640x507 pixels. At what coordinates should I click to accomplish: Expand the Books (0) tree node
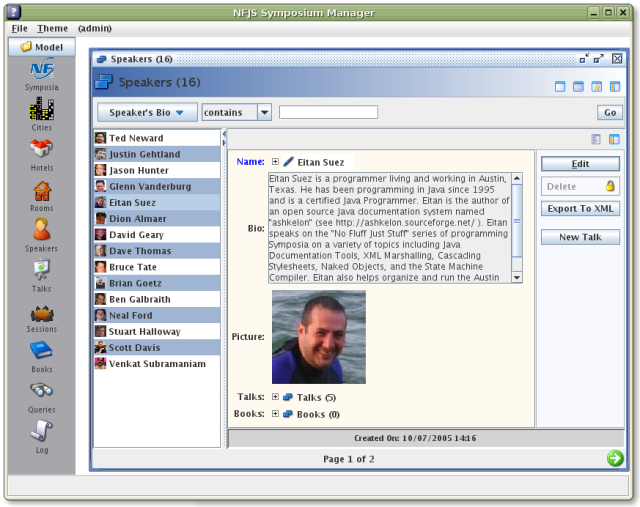click(x=275, y=413)
